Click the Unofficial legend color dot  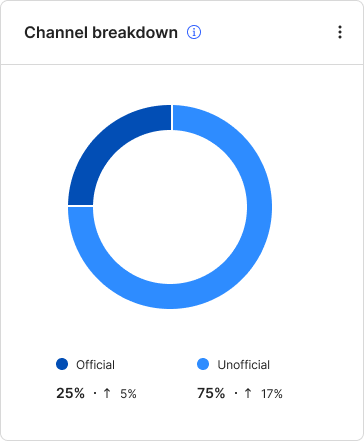[203, 364]
